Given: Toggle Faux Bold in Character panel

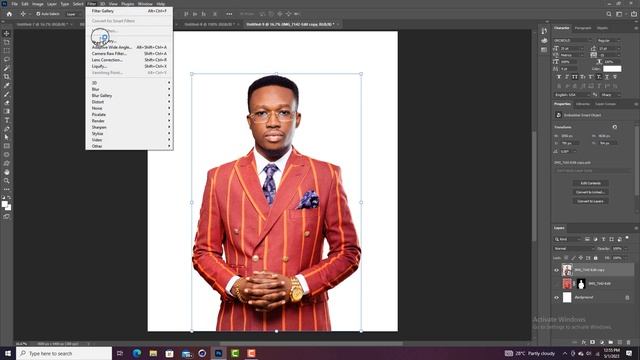Looking at the screenshot, I should [x=559, y=77].
